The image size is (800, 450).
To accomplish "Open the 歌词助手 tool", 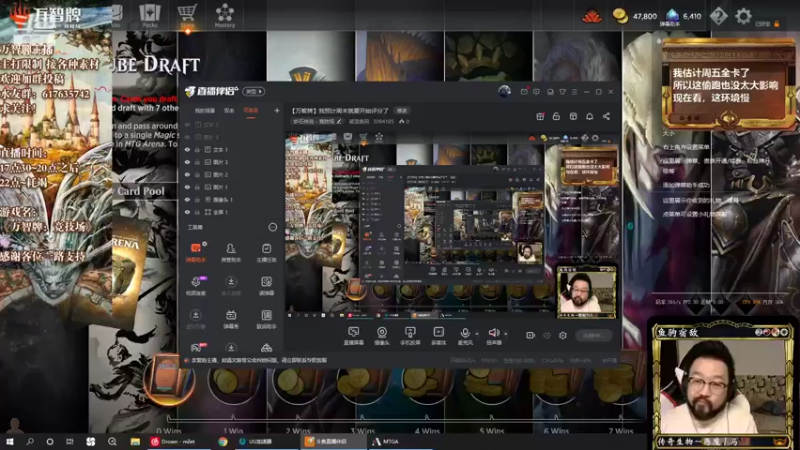I will point(266,319).
